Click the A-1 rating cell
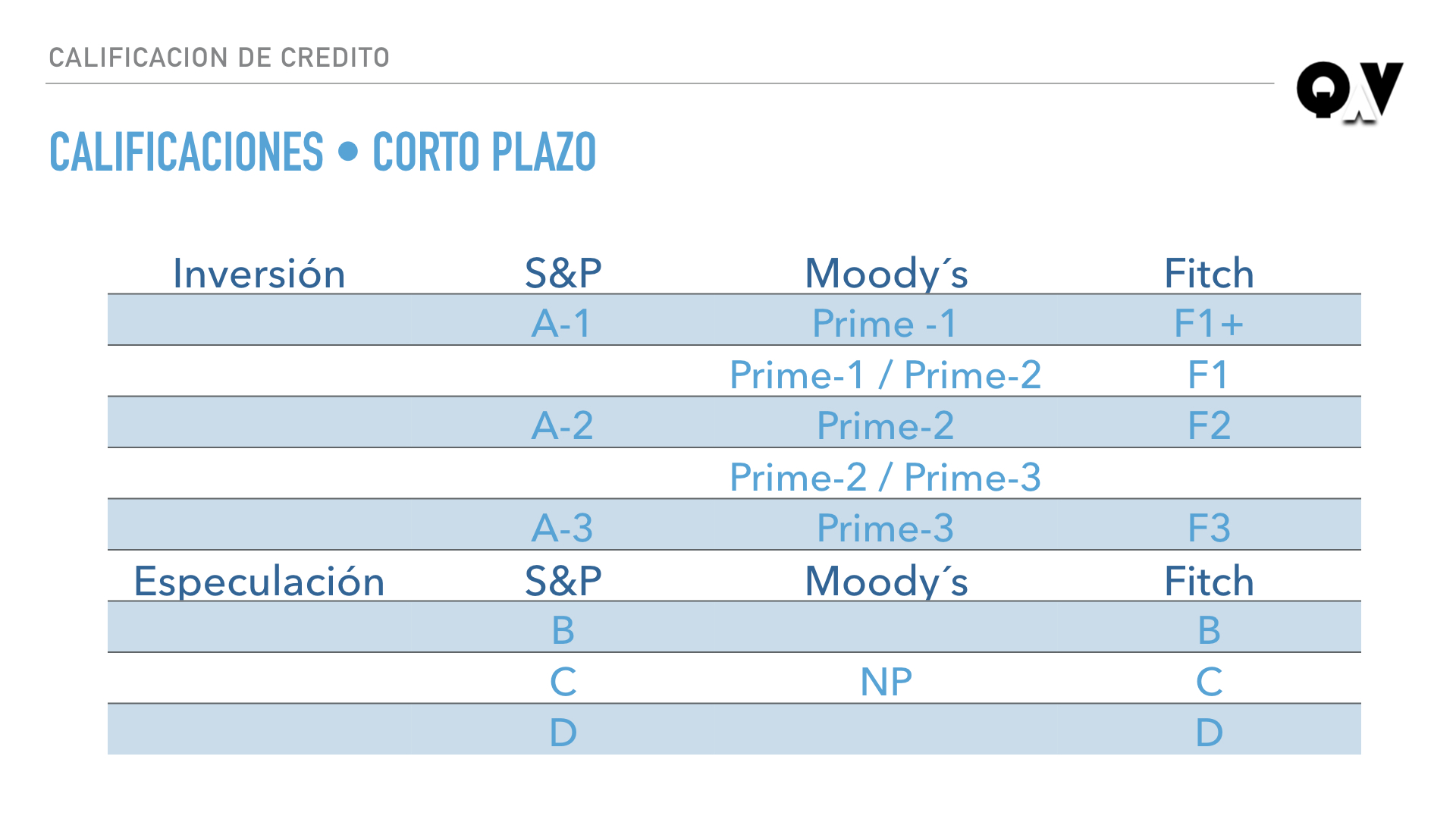 [561, 324]
